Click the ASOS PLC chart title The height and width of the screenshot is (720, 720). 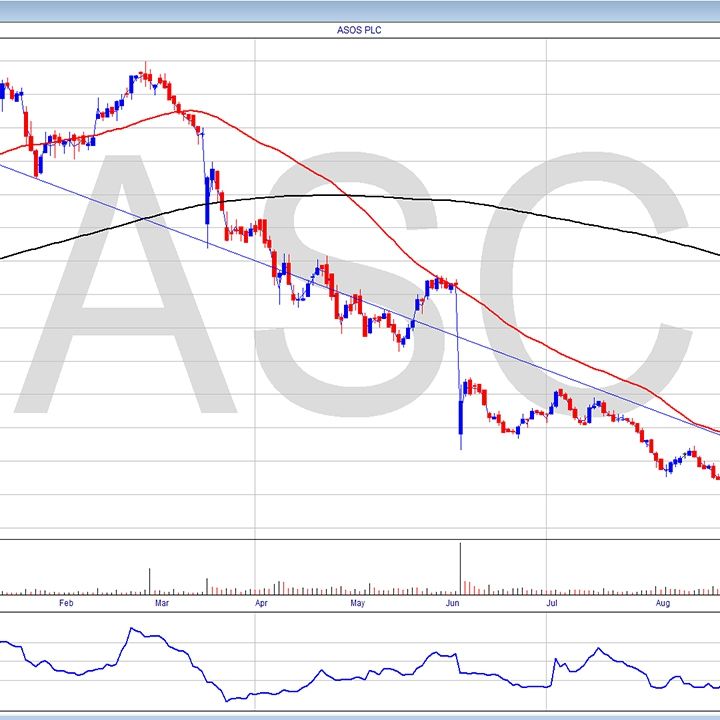coord(360,30)
